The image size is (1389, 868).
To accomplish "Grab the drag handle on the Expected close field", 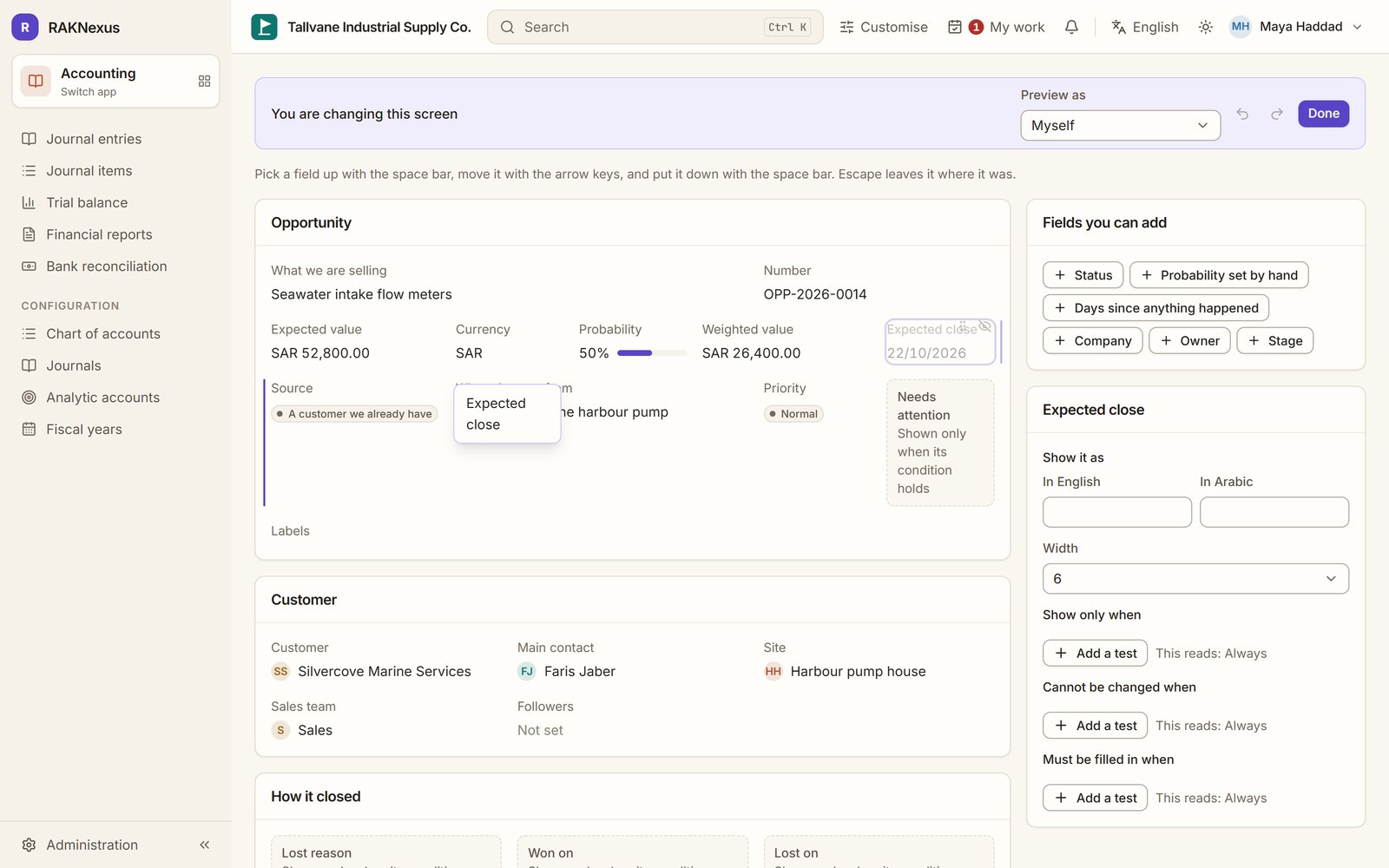I will [x=964, y=326].
